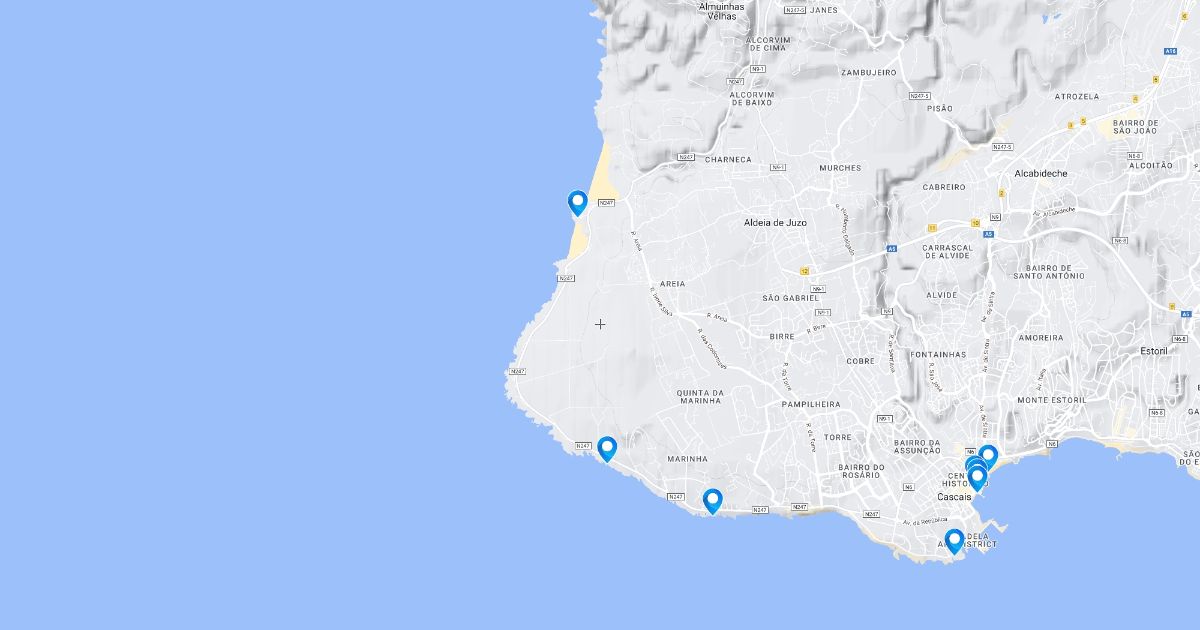Screen dimensions: 1200x630
Task: Click the front pin over Centro Histórico
Action: [x=978, y=479]
